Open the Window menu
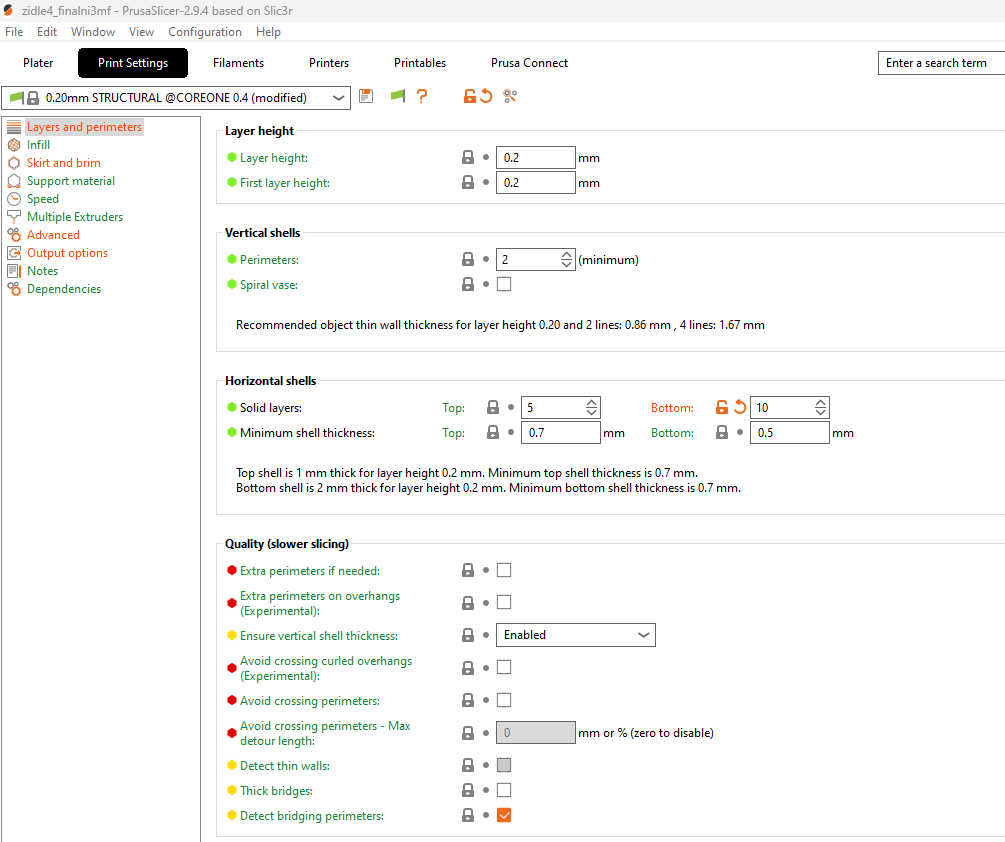Screen dimensions: 1005x842 click(93, 32)
